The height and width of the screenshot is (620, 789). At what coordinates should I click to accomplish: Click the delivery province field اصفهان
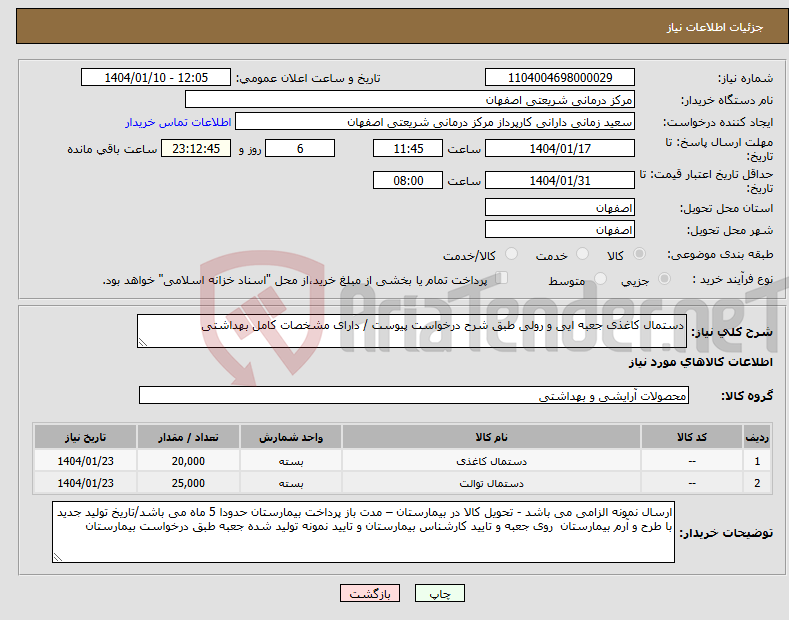pyautogui.click(x=560, y=207)
